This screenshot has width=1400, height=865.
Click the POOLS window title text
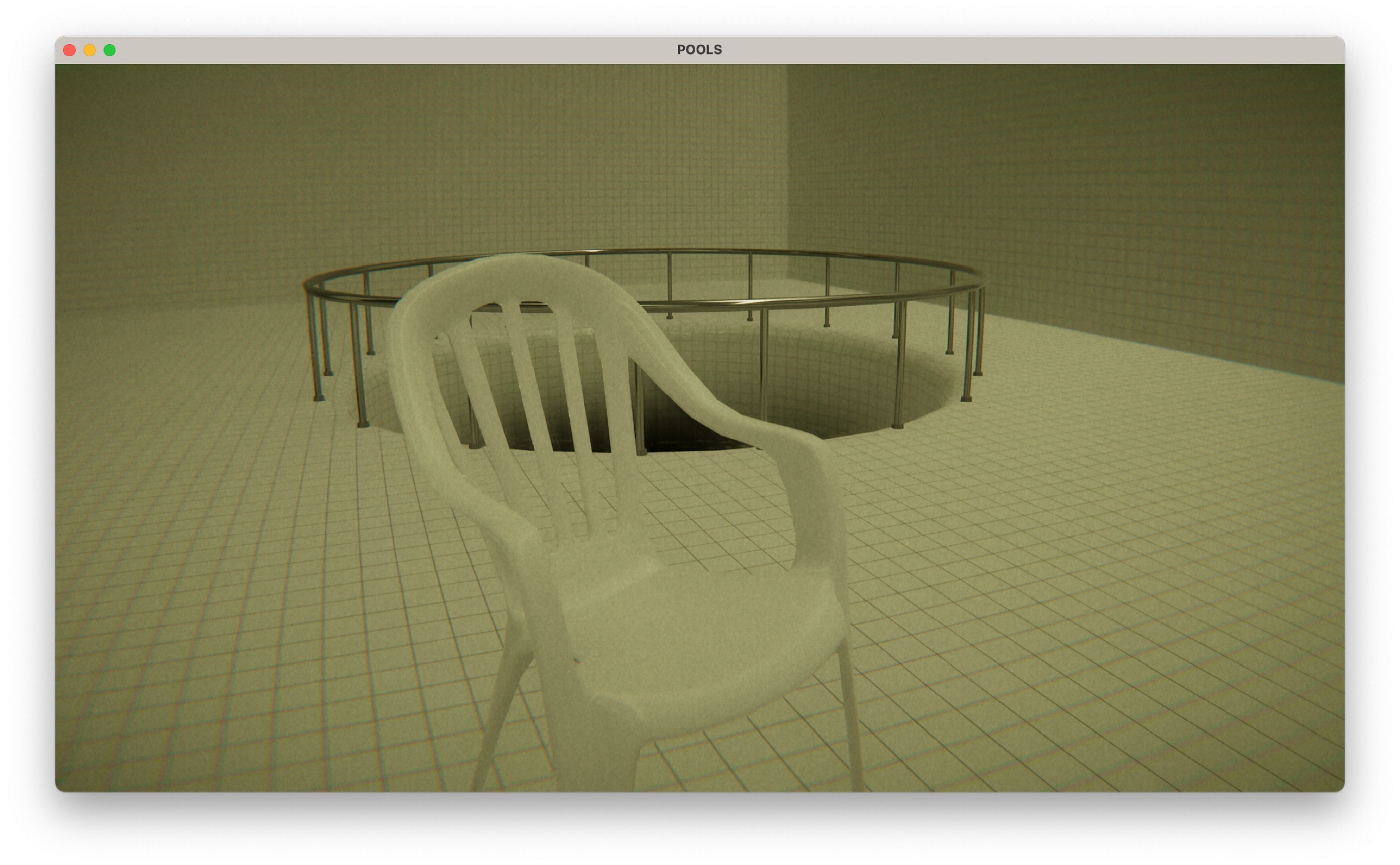[699, 50]
